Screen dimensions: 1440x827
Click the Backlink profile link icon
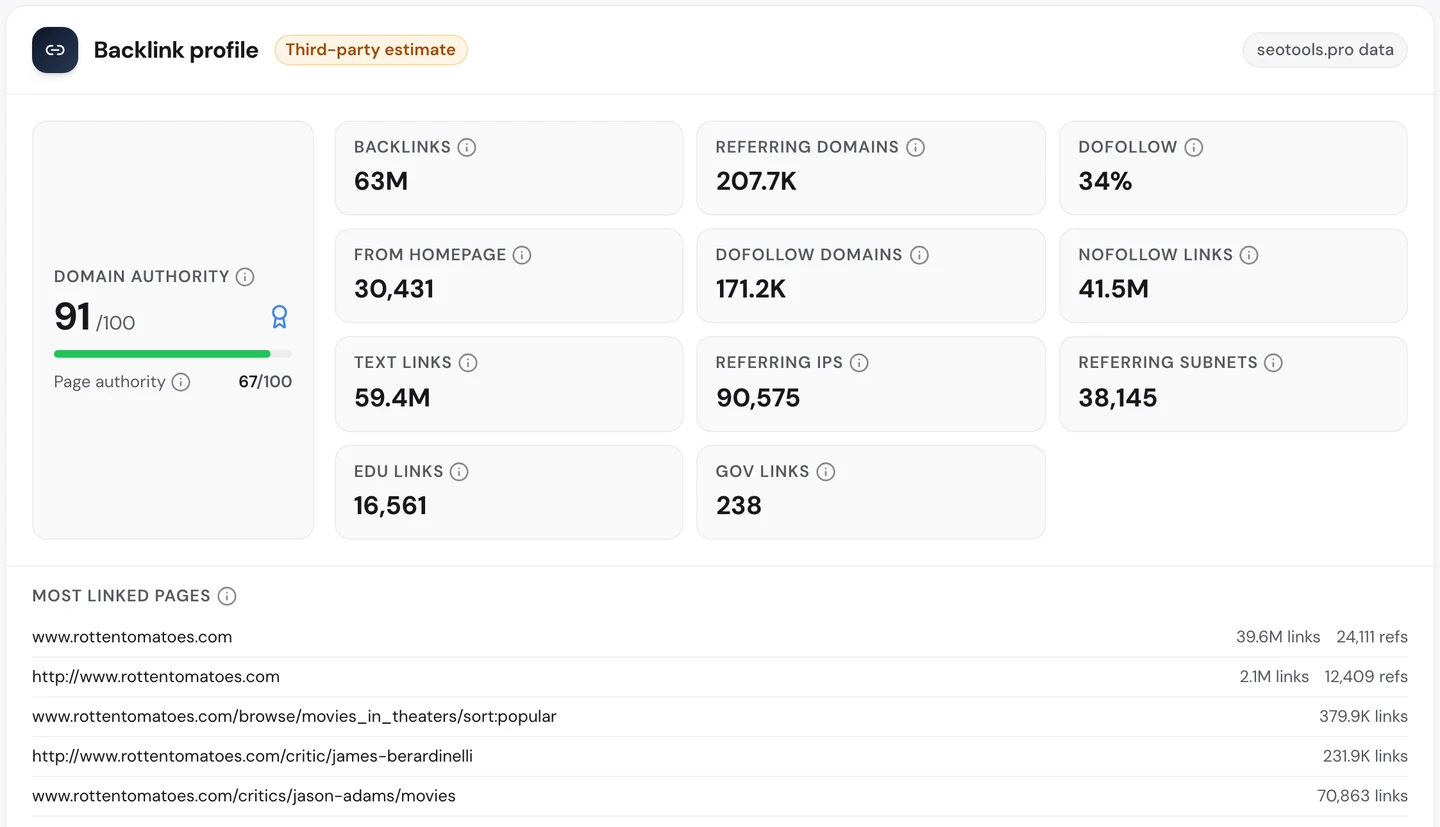(55, 50)
